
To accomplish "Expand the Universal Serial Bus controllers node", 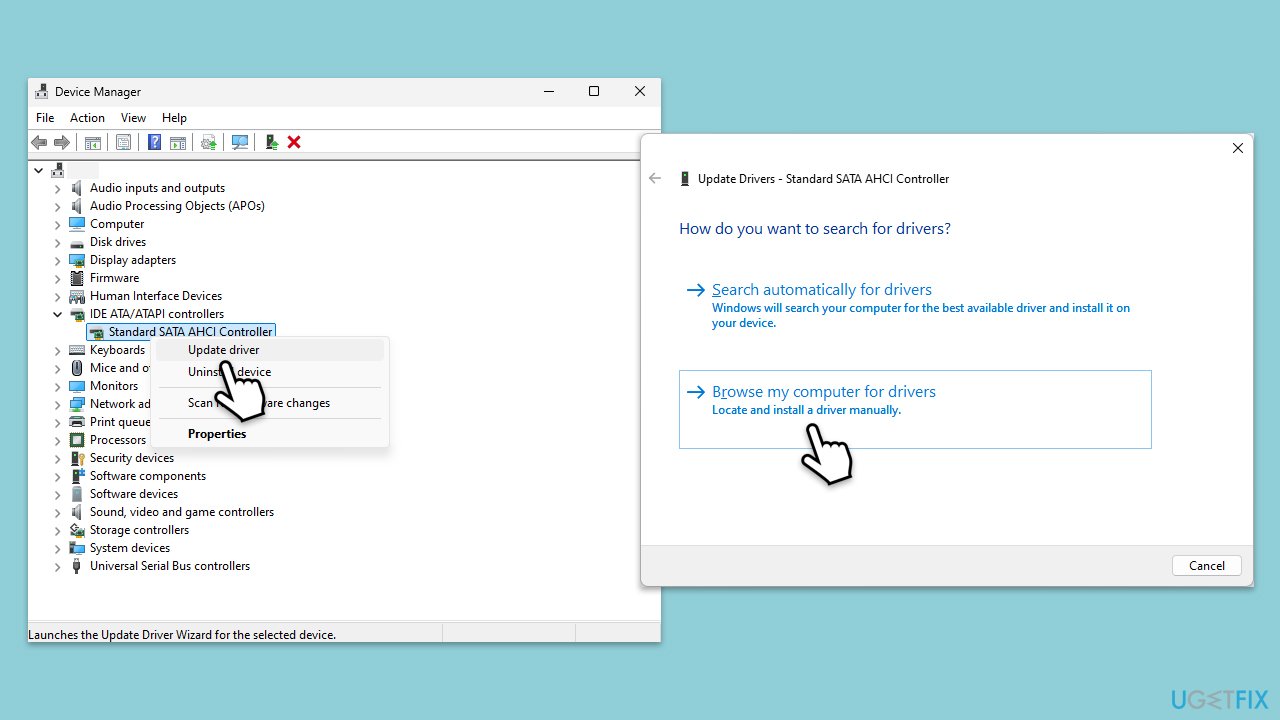I will coord(57,566).
